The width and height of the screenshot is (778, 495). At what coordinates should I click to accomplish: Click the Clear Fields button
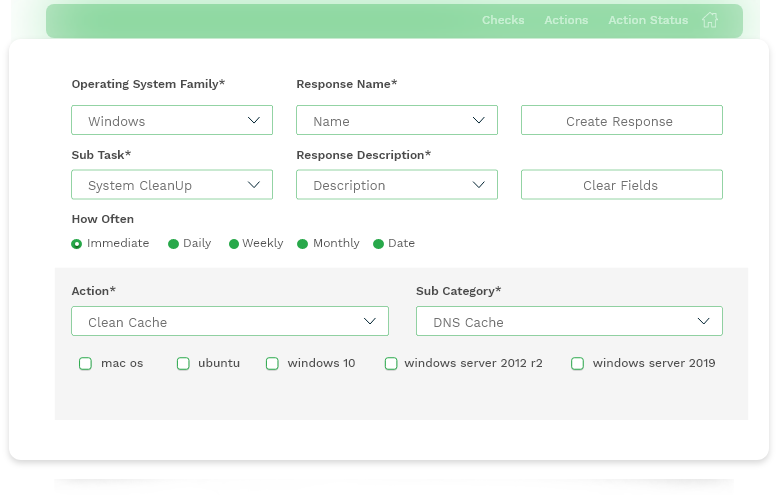(622, 185)
